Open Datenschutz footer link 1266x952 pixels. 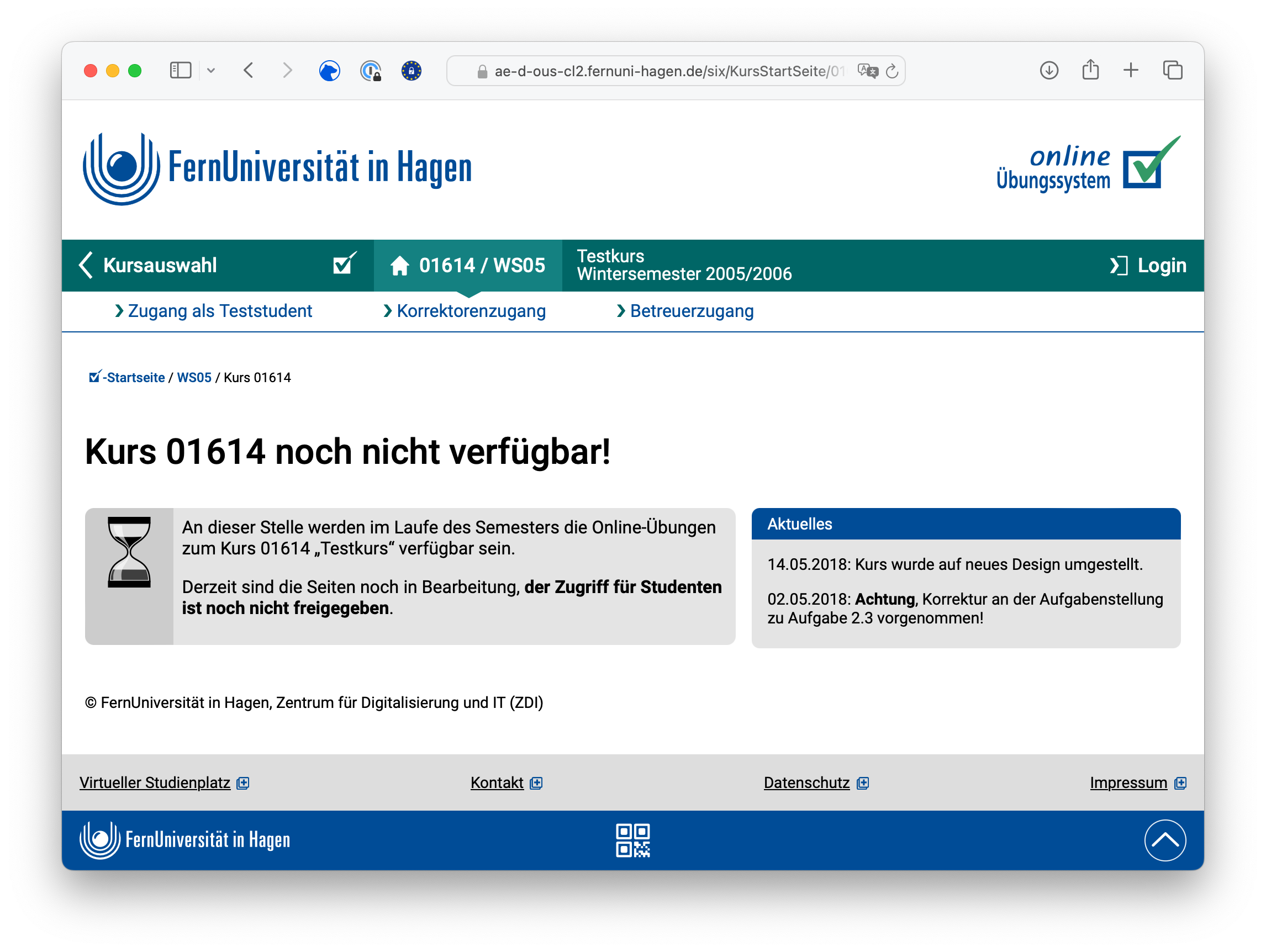click(806, 782)
